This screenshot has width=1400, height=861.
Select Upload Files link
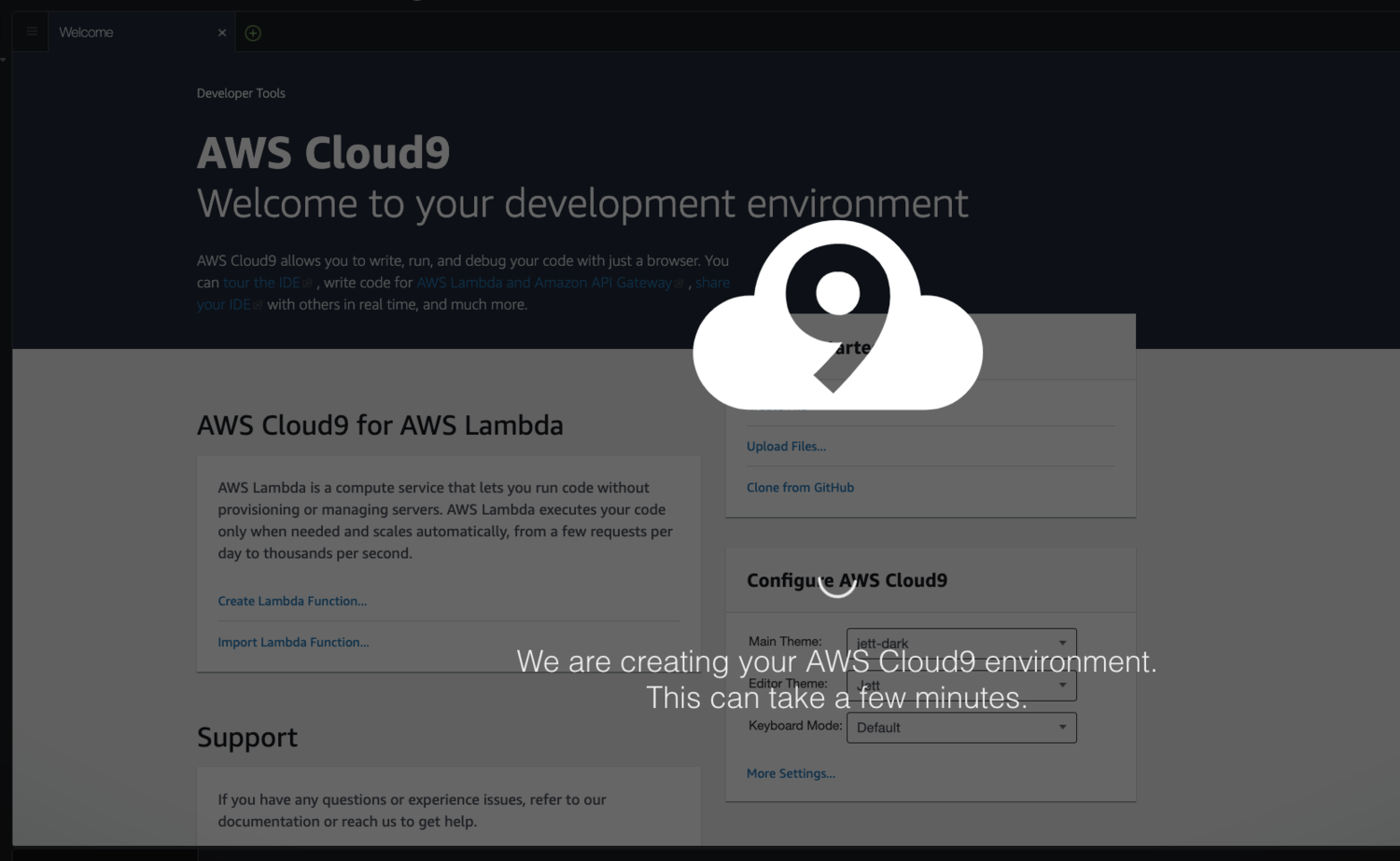tap(786, 446)
